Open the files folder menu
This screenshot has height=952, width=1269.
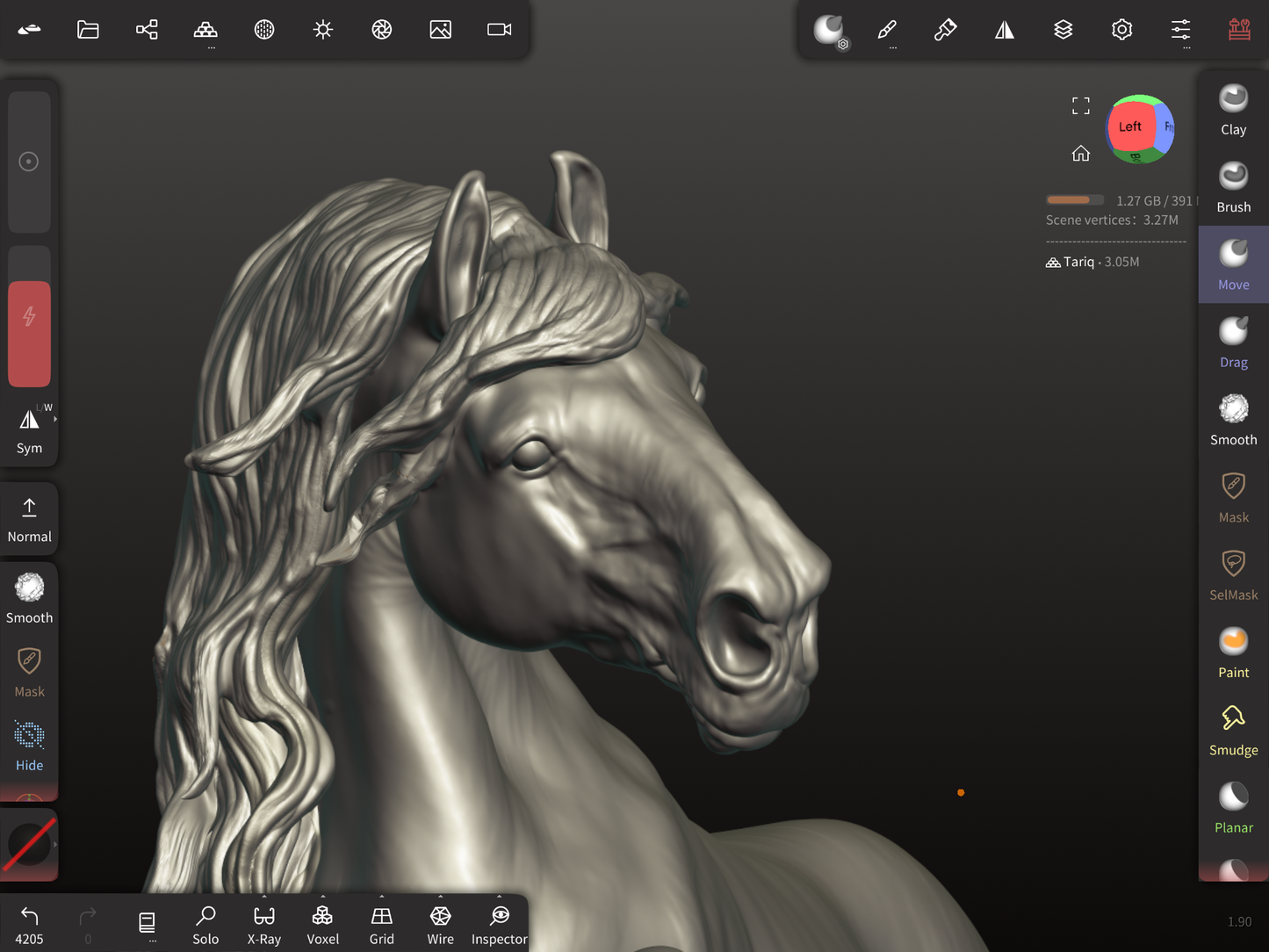coord(88,30)
